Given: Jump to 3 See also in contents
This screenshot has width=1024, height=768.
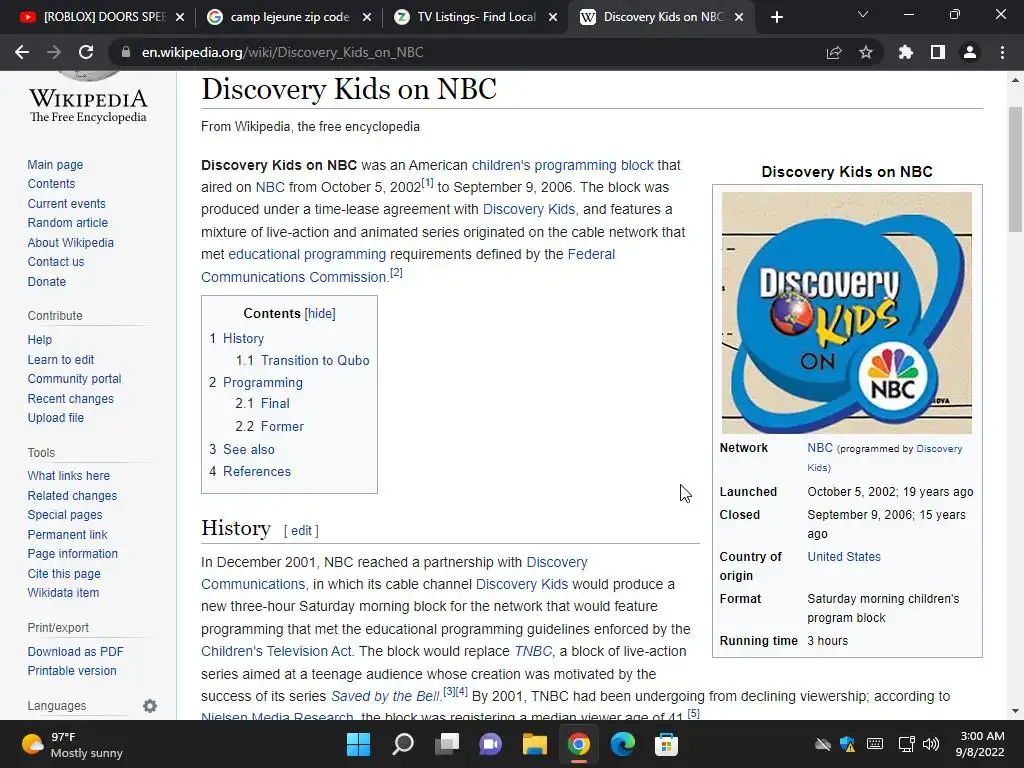Looking at the screenshot, I should [x=242, y=449].
